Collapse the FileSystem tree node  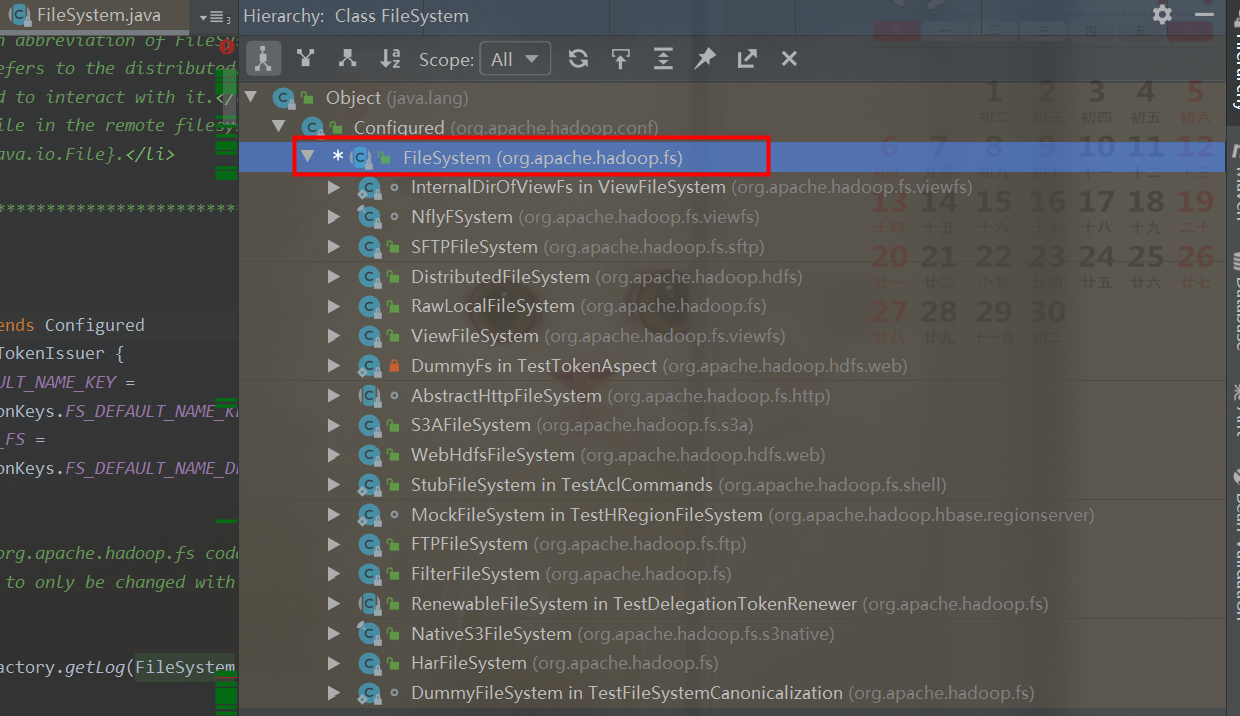click(308, 156)
